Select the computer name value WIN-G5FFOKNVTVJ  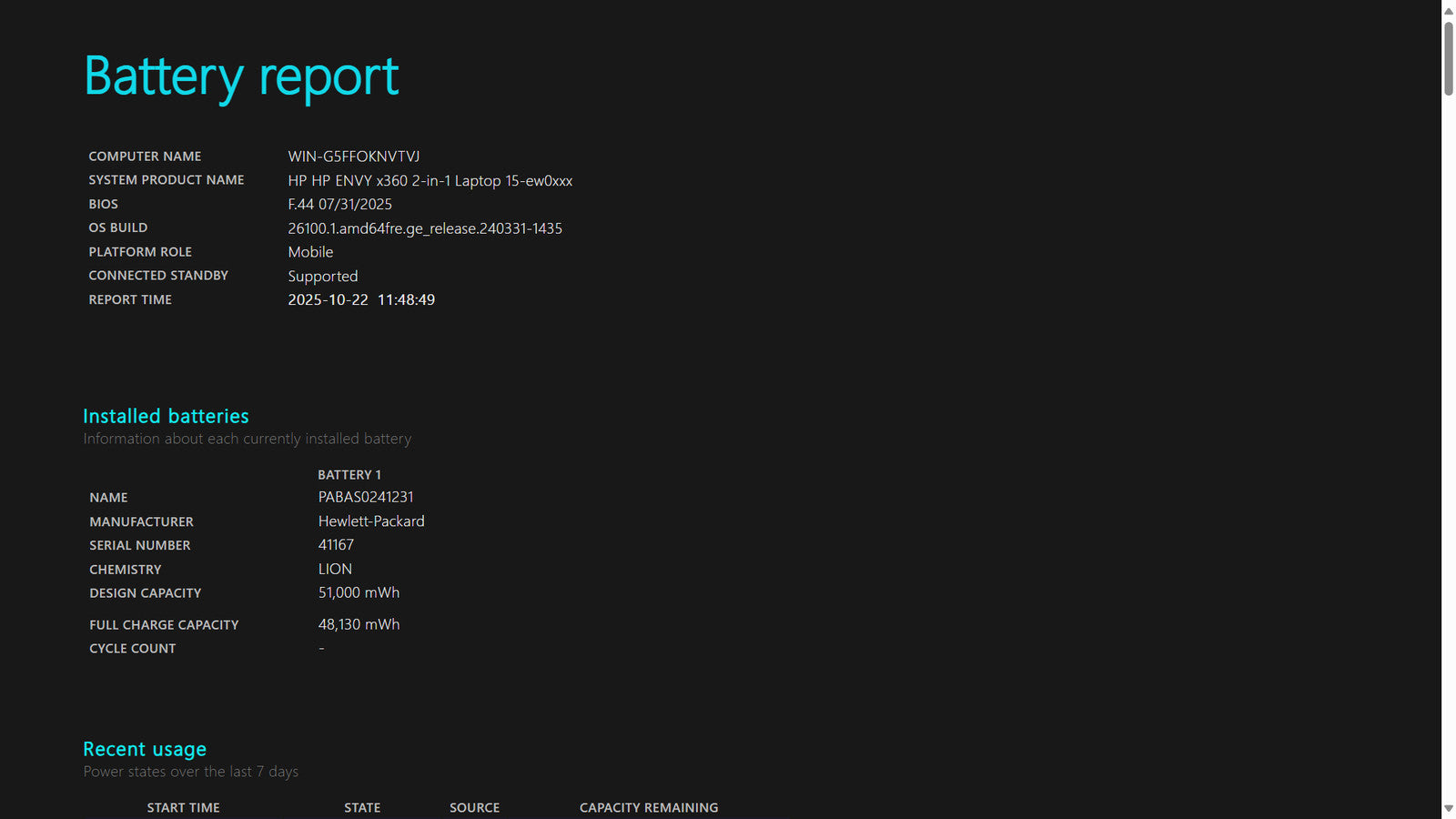pos(354,157)
